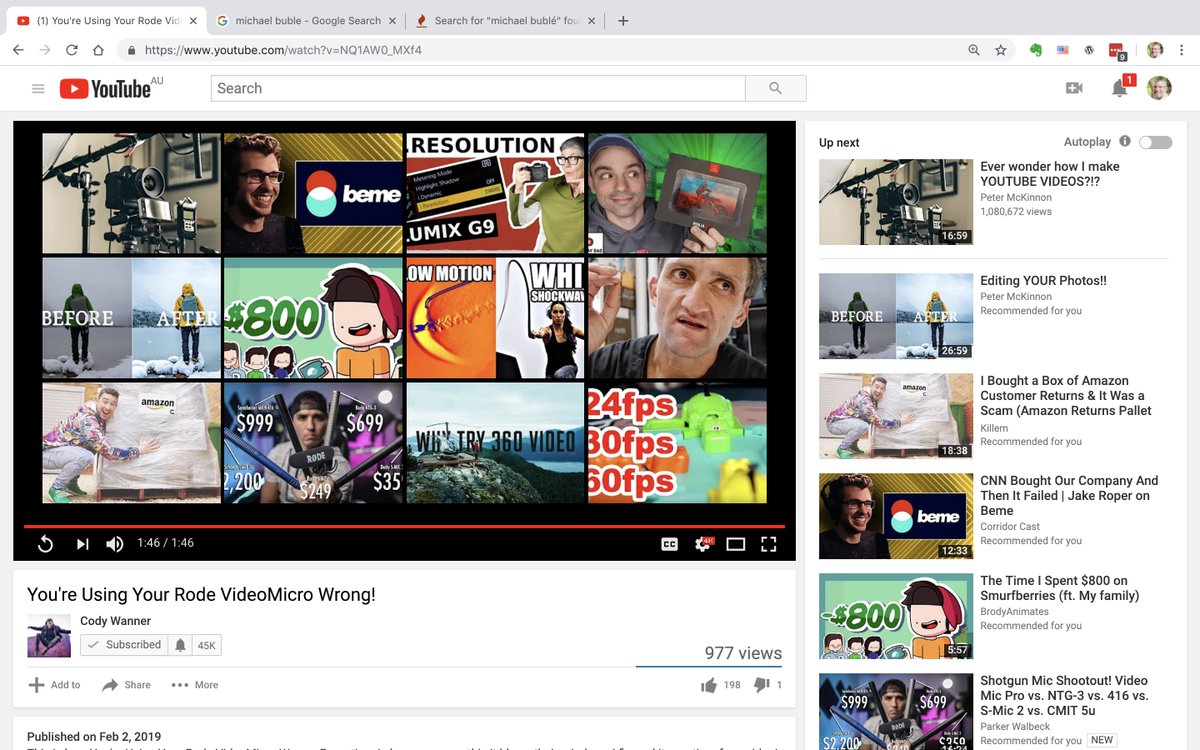The width and height of the screenshot is (1200, 750).
Task: Toggle the subscription notification bell
Action: click(x=180, y=645)
